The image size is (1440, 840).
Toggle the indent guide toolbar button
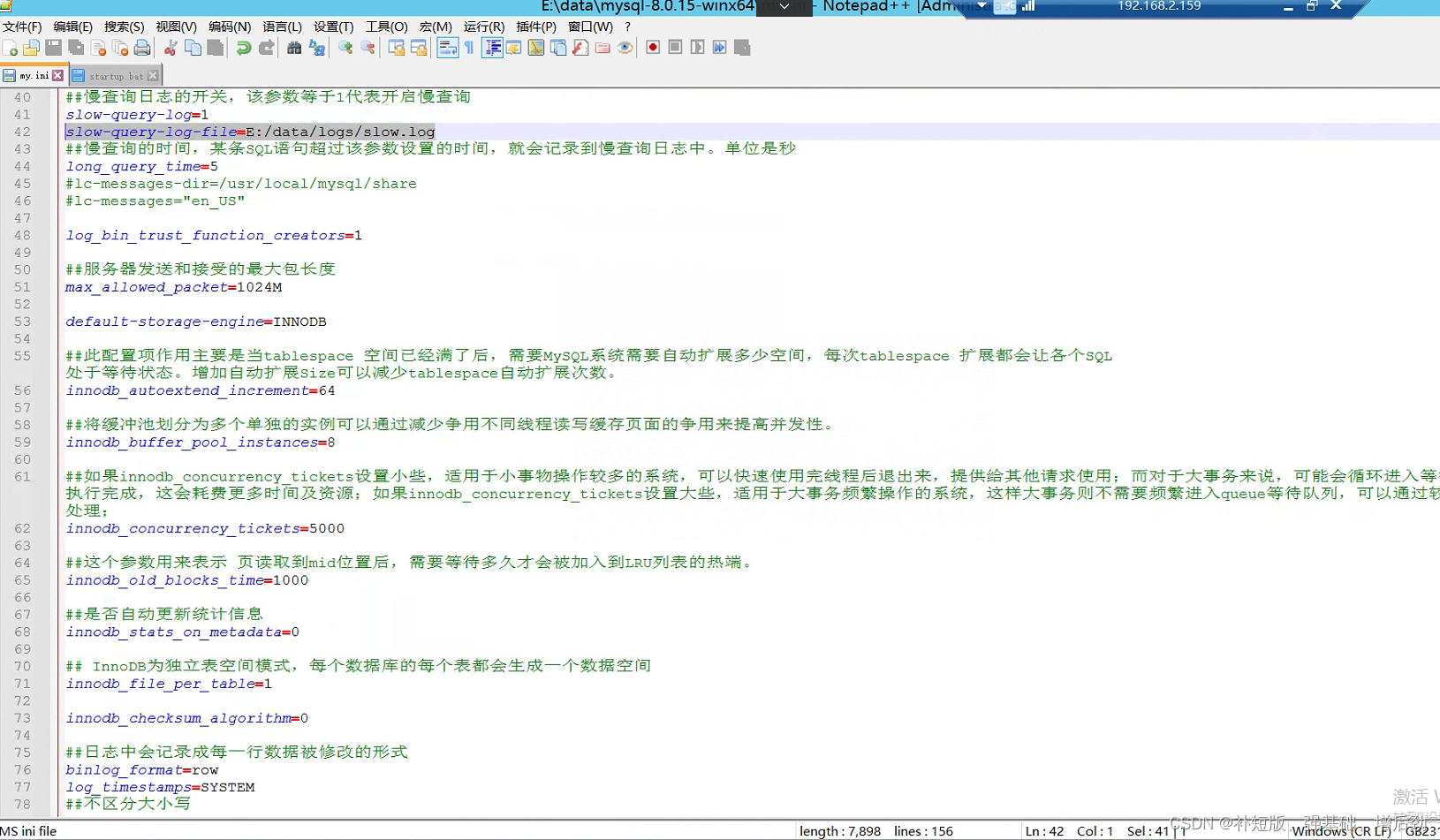(x=492, y=48)
